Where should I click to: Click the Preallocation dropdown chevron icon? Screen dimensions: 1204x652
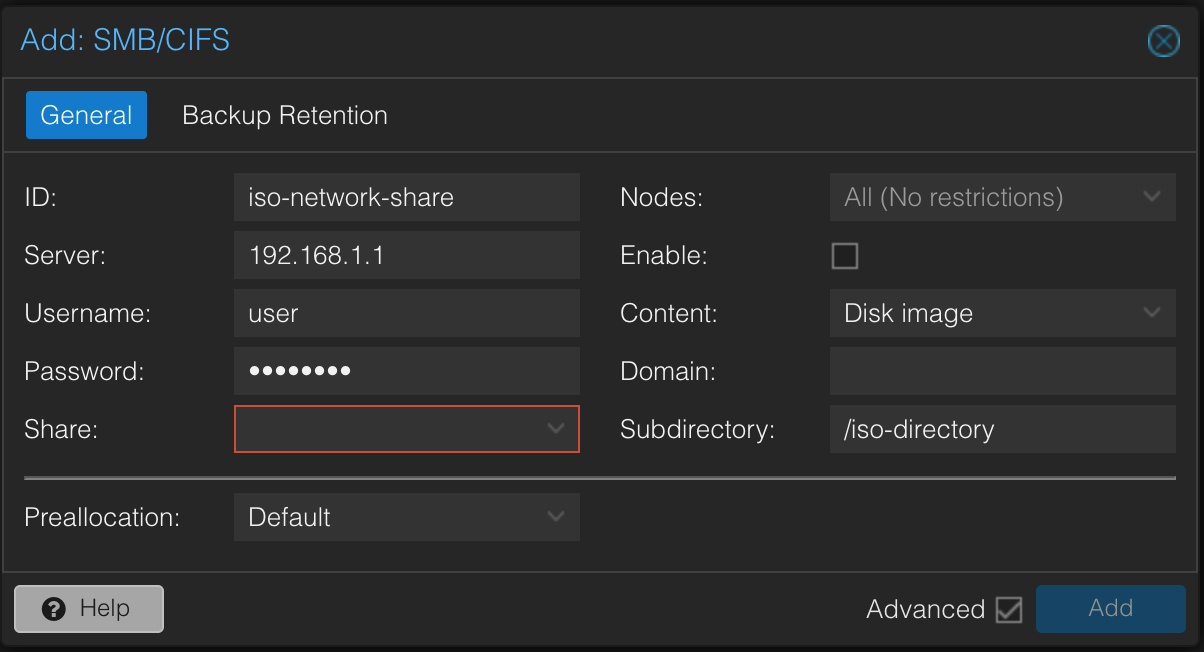click(x=557, y=517)
